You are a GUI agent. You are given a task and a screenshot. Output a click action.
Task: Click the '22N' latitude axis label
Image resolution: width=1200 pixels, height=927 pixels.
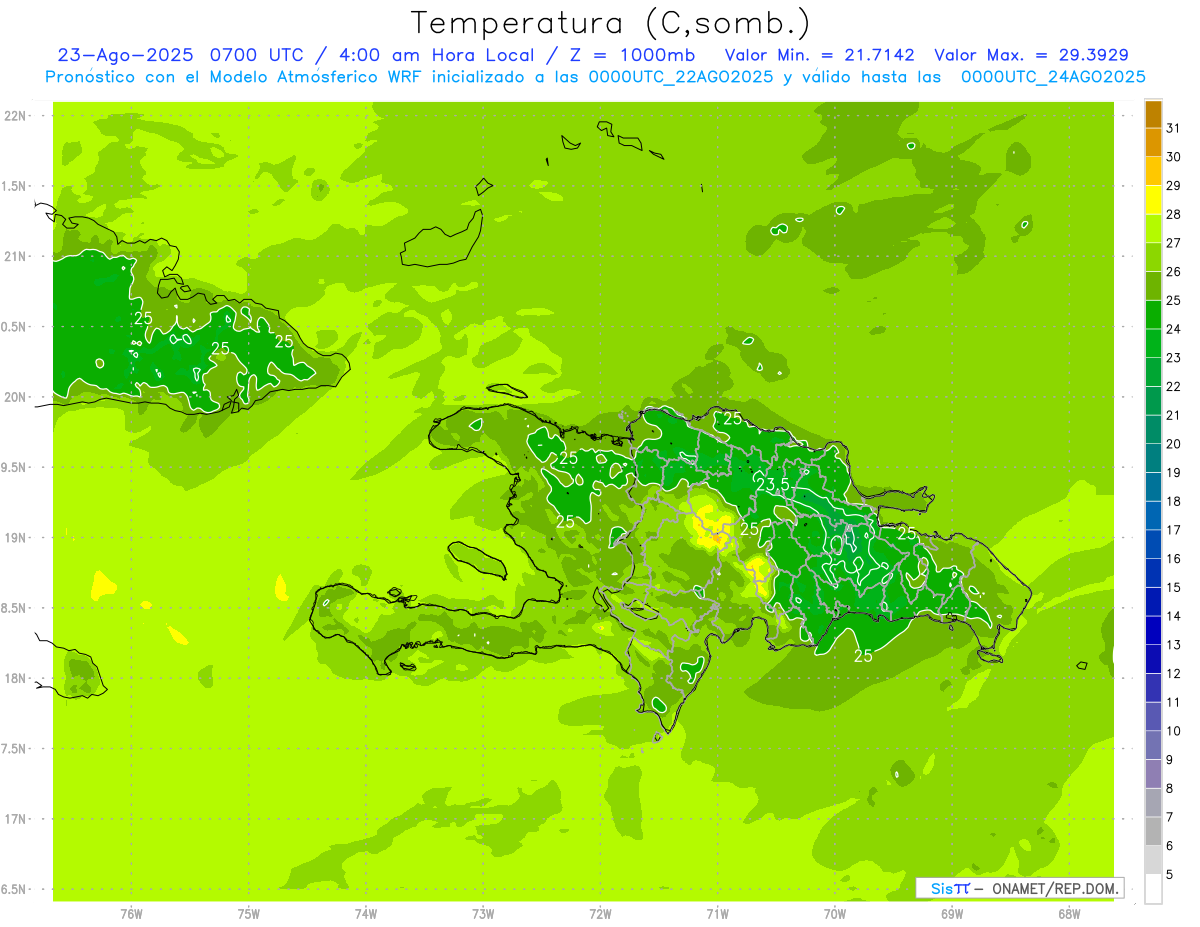[x=15, y=116]
